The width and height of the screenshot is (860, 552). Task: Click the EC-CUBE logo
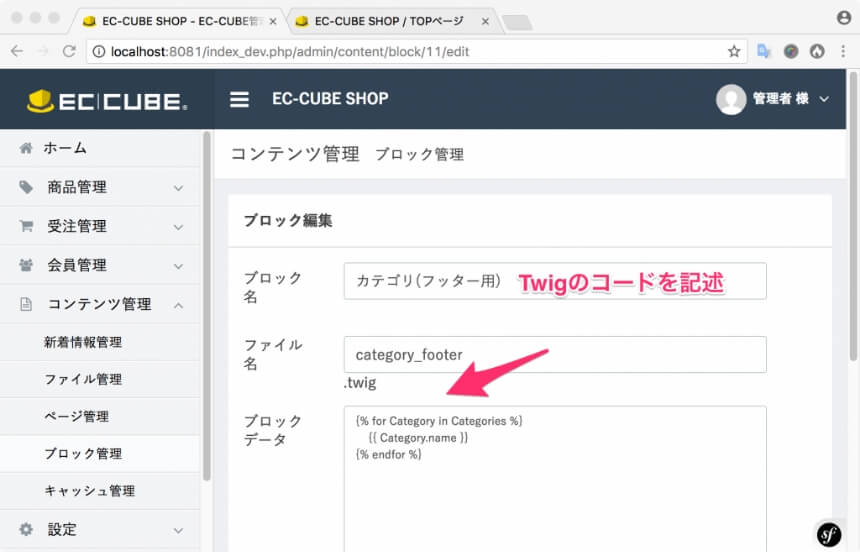click(x=107, y=101)
